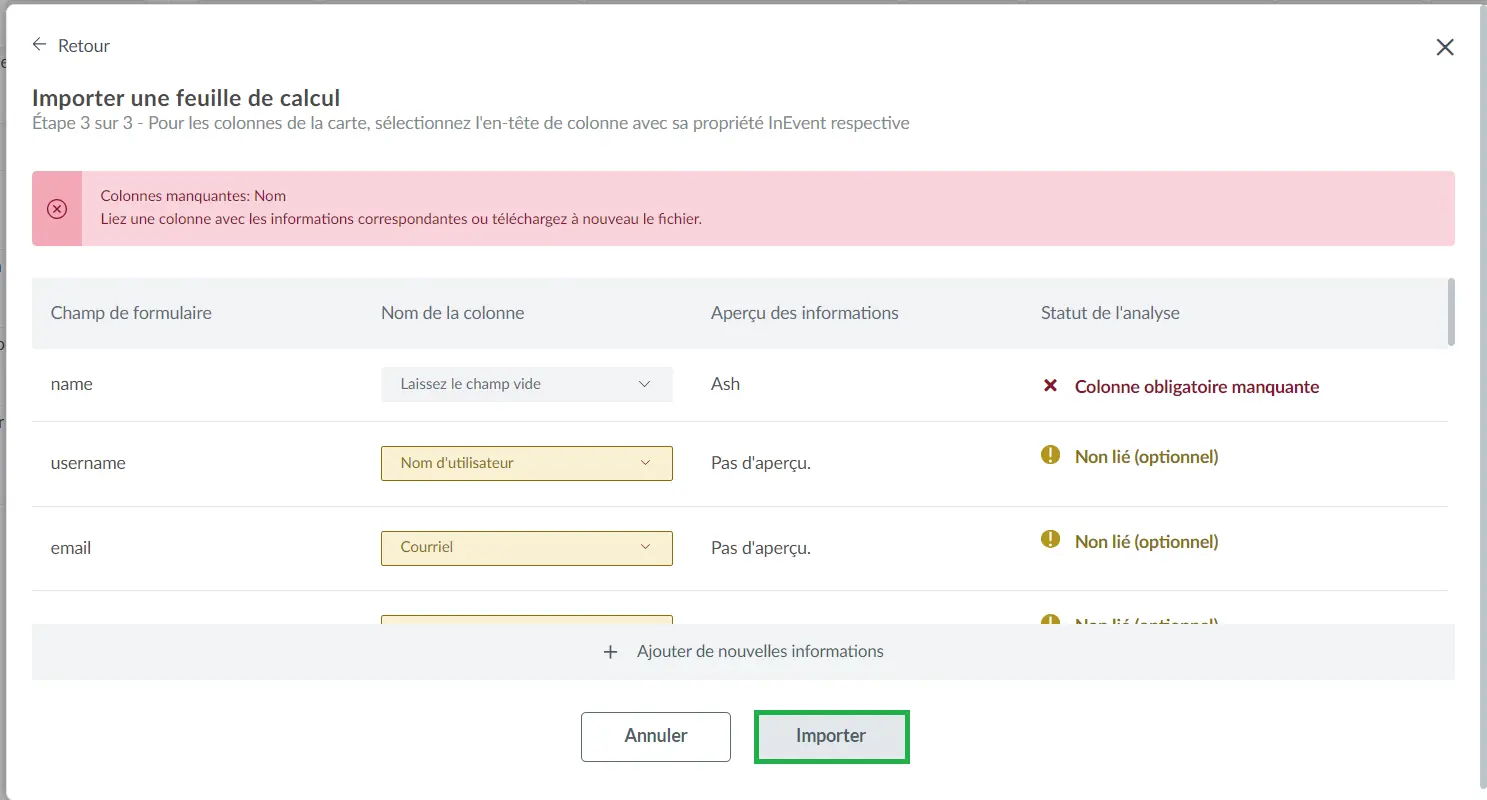Open the 'Nom d'utilisateur' column dropdown

pos(527,463)
